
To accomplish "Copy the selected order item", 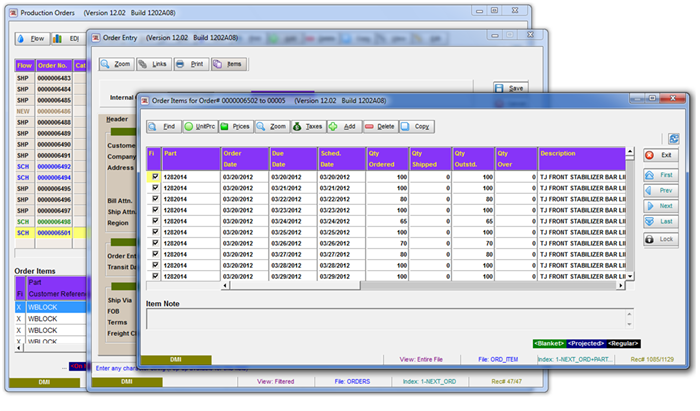I will 417,127.
